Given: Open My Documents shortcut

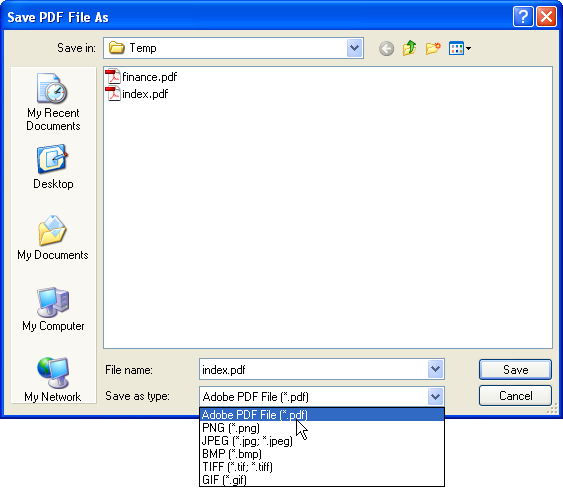Looking at the screenshot, I should tap(53, 238).
